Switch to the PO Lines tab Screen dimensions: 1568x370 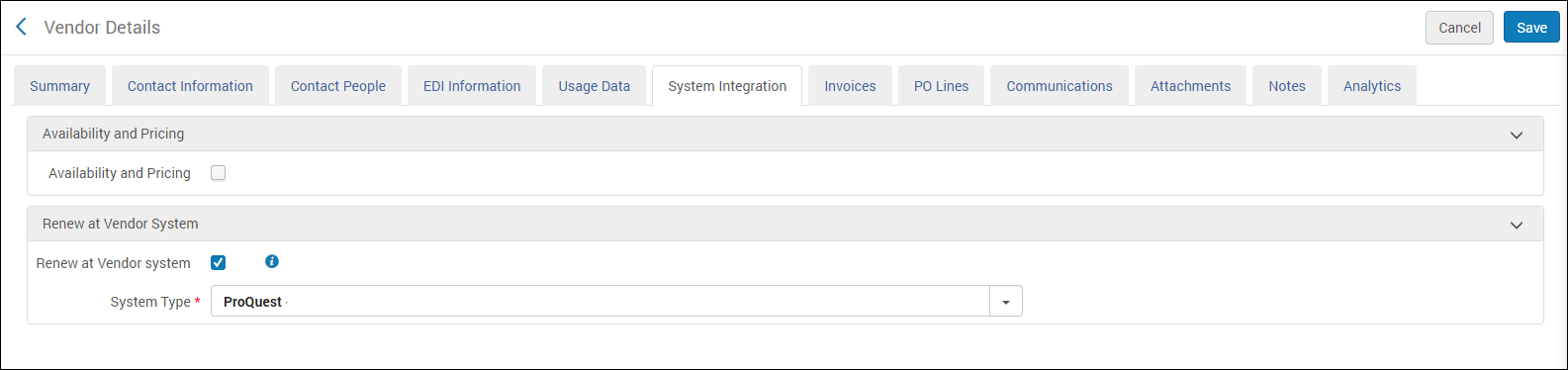tap(941, 86)
